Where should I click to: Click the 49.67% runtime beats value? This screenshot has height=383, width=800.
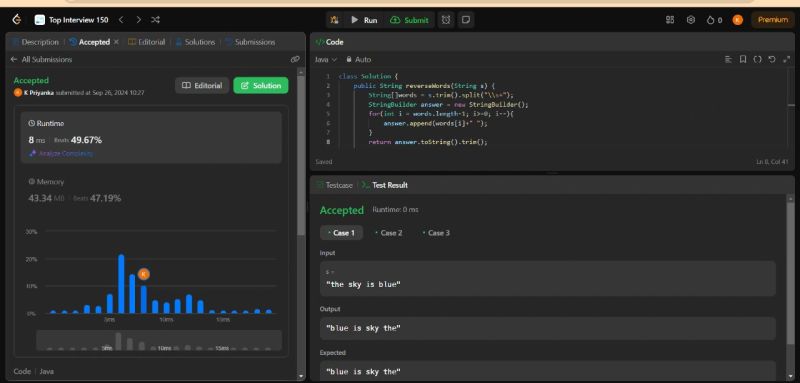tap(86, 140)
